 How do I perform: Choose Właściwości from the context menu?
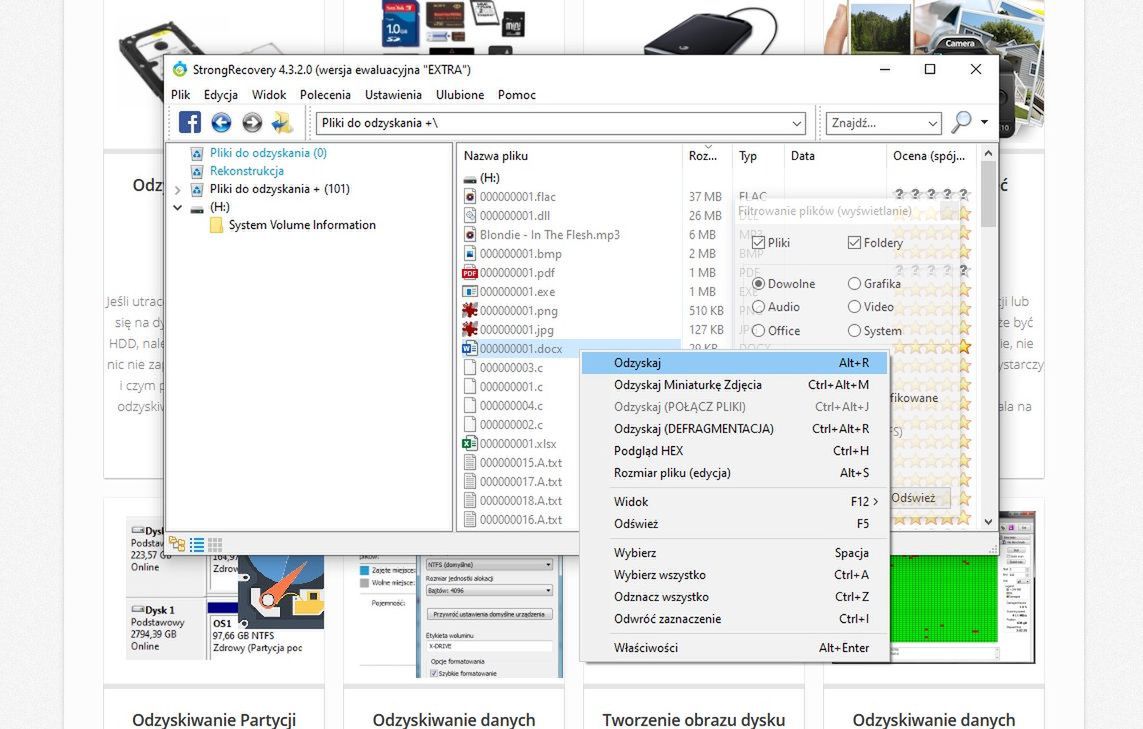point(735,647)
